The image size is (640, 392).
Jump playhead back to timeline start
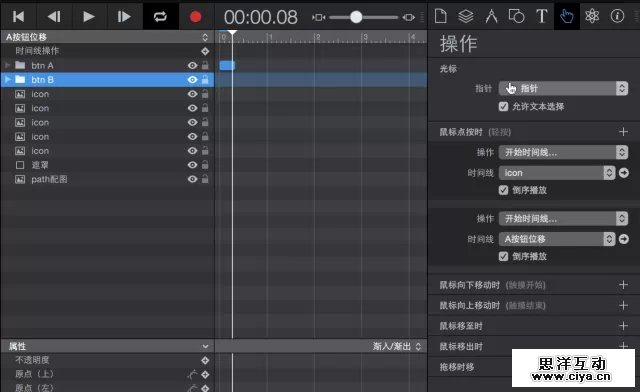coord(18,16)
